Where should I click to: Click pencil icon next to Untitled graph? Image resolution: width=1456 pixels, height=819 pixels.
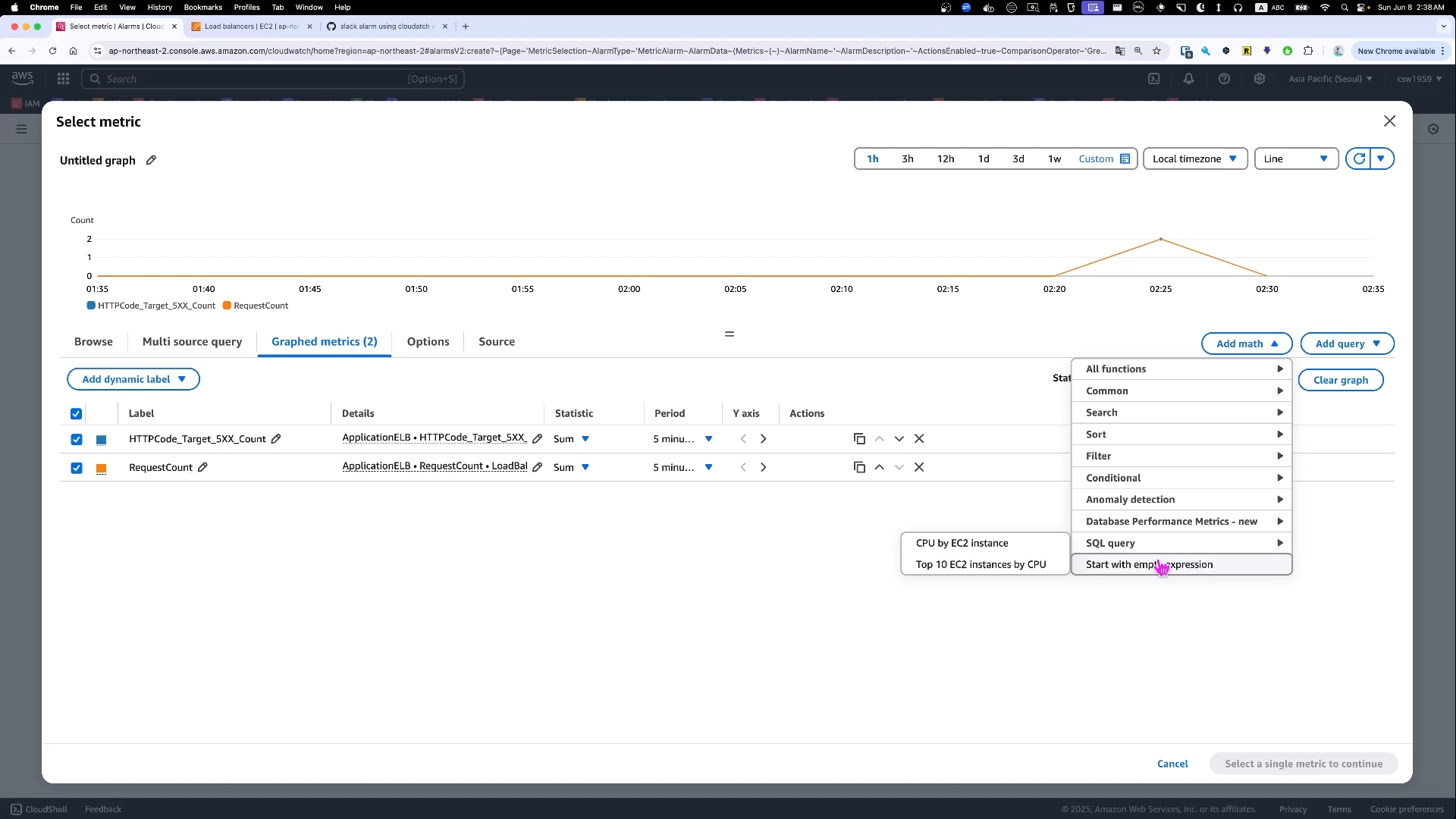(x=151, y=160)
